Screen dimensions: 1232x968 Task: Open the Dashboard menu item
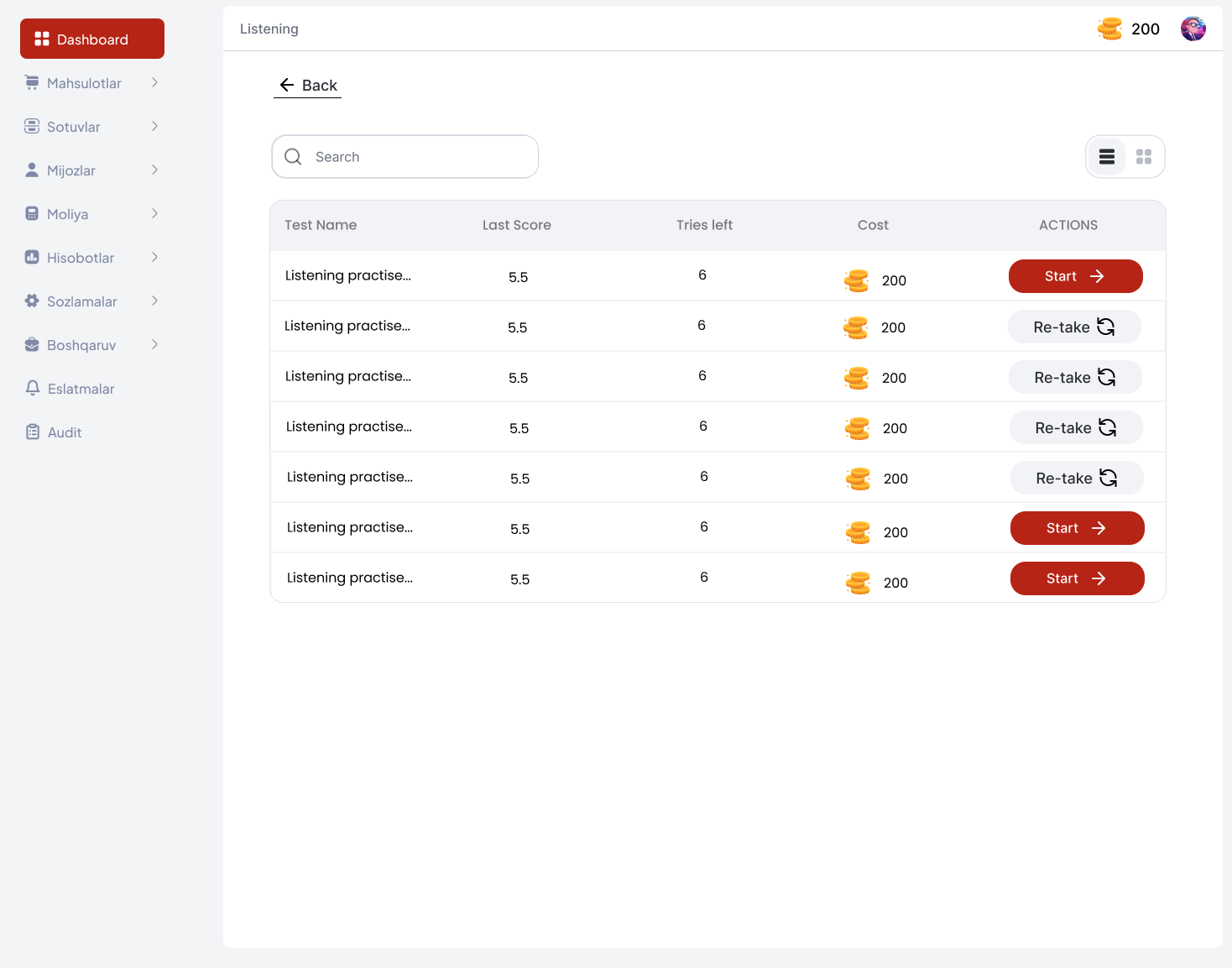(x=92, y=39)
